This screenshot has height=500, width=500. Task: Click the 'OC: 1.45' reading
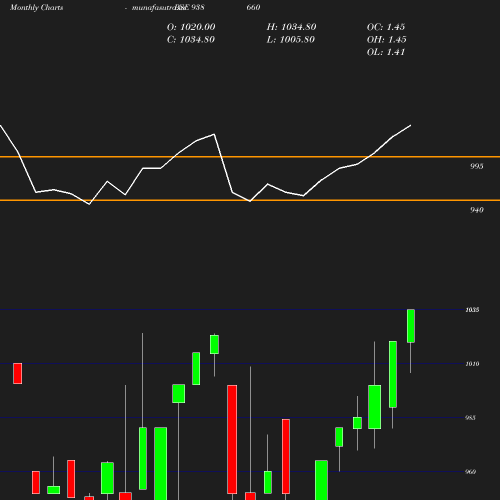tap(386, 27)
